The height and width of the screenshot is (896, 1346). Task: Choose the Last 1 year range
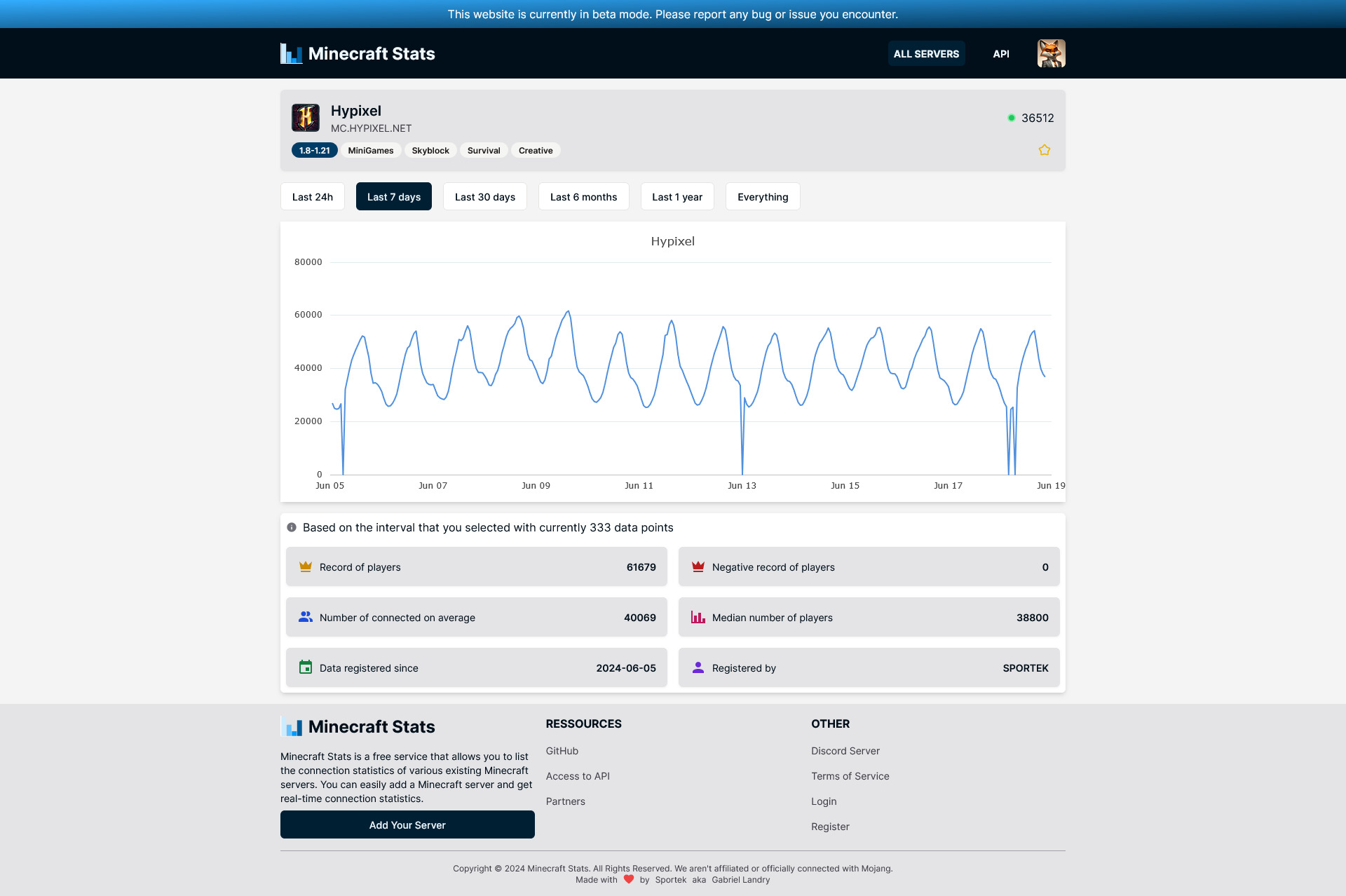tap(677, 196)
